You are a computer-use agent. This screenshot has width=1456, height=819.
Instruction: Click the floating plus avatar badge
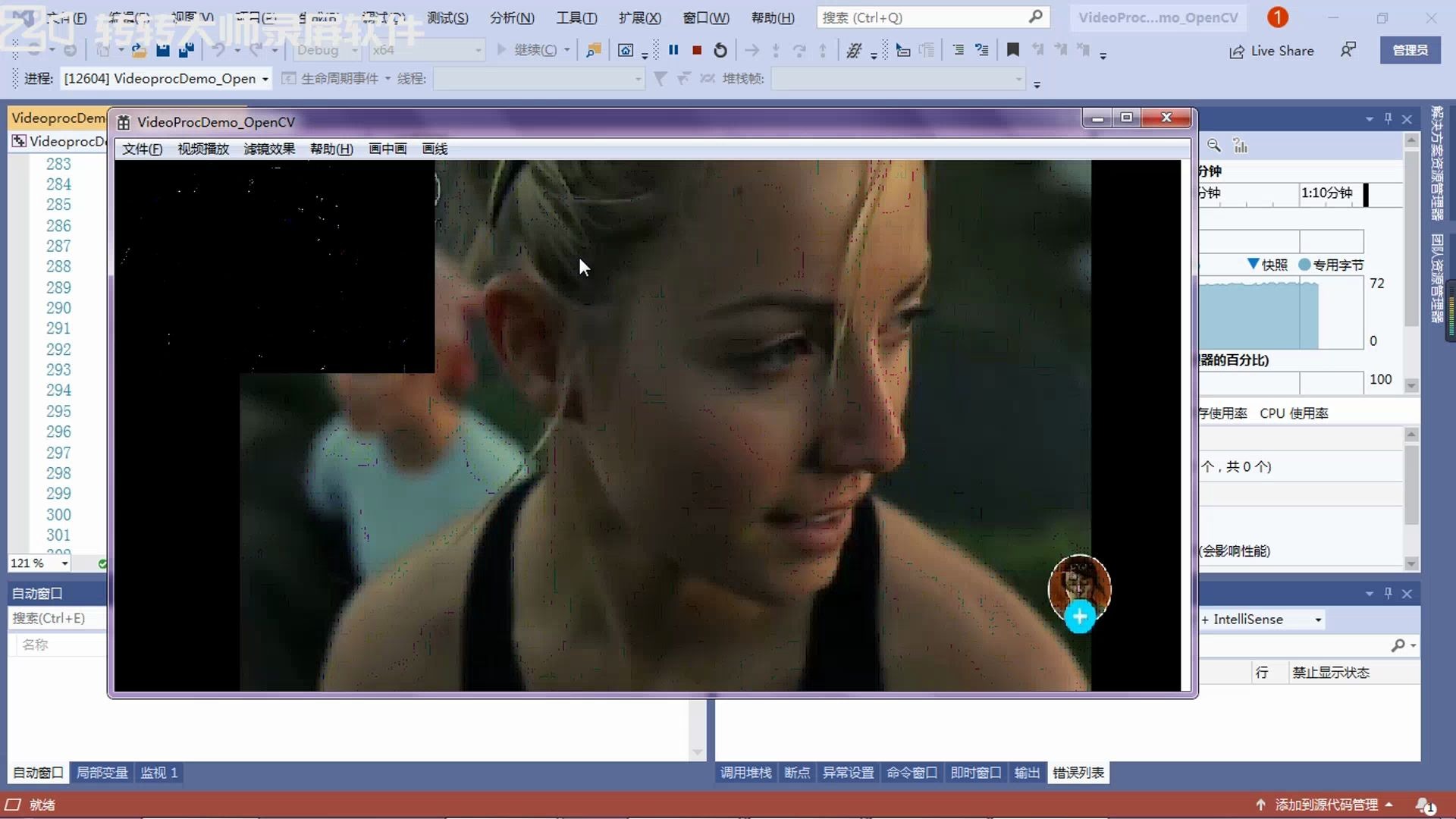tap(1079, 617)
